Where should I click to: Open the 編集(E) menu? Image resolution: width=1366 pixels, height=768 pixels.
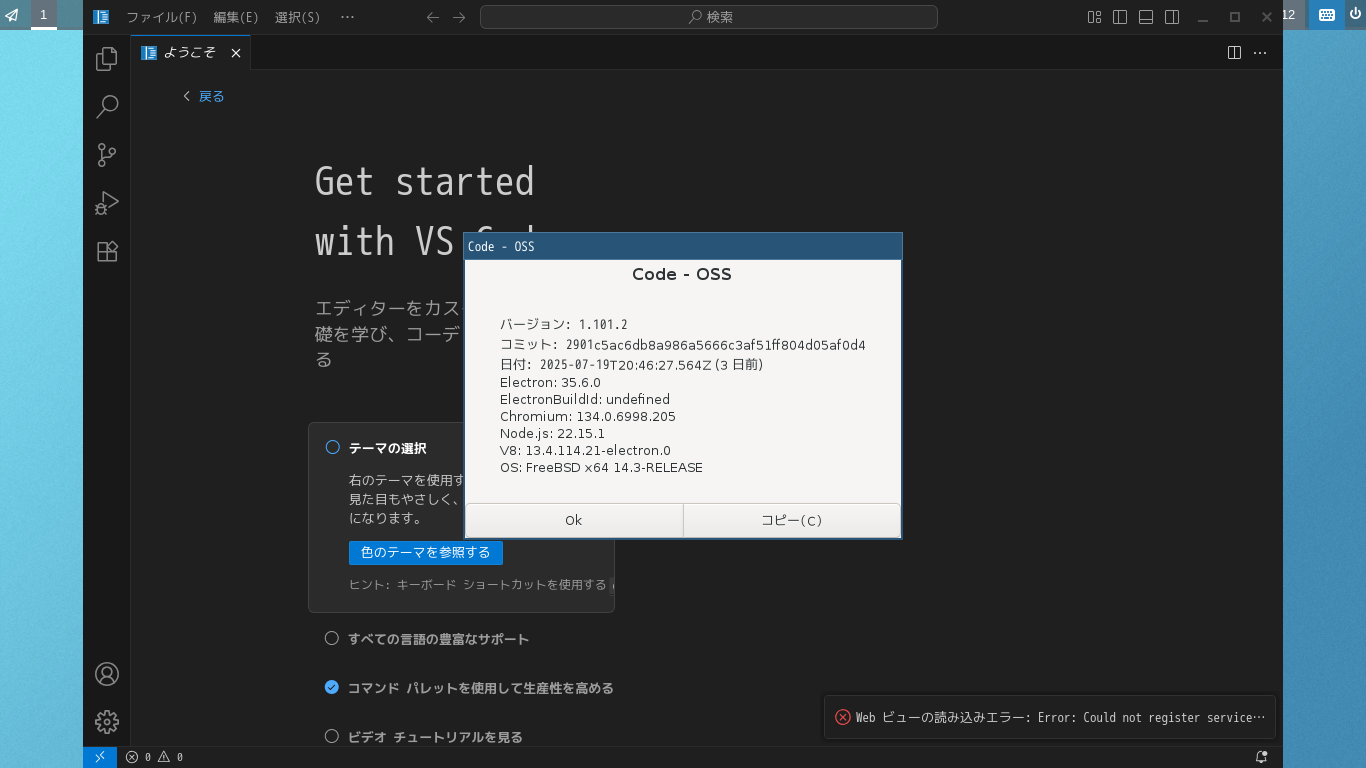click(236, 17)
